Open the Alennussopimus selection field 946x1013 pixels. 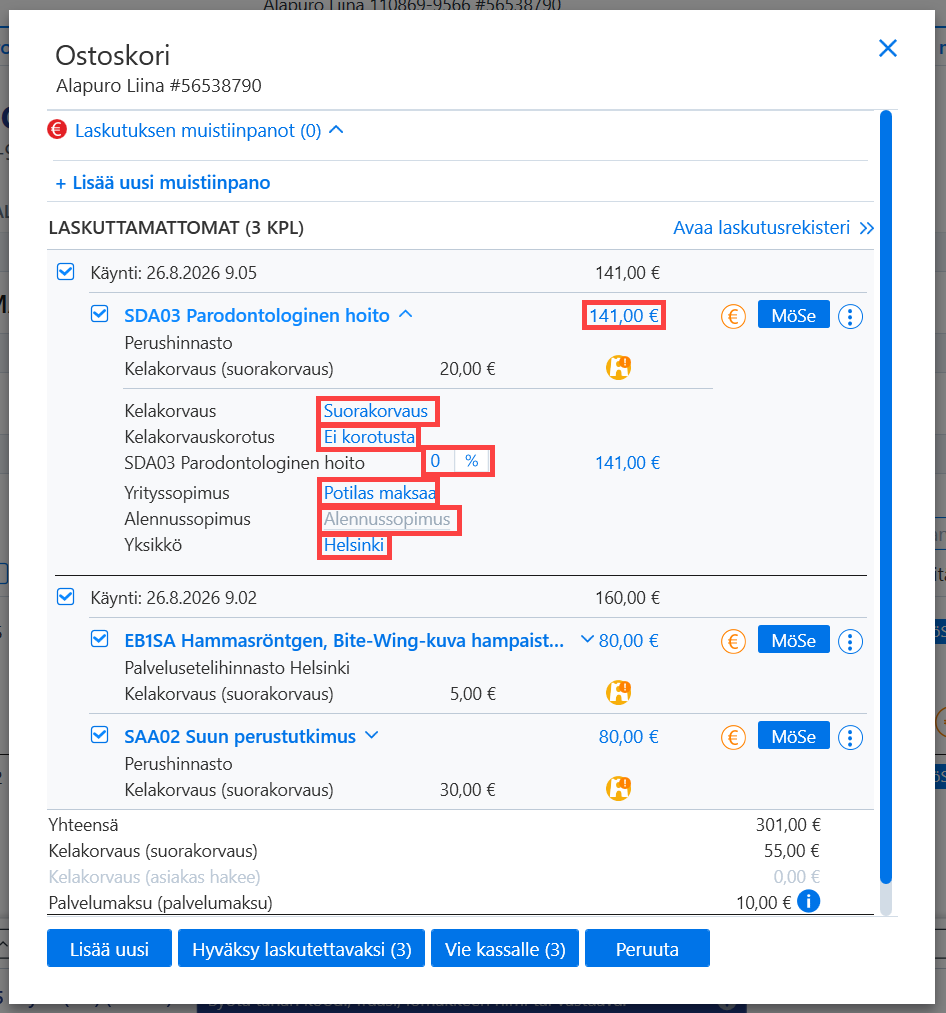[x=389, y=519]
